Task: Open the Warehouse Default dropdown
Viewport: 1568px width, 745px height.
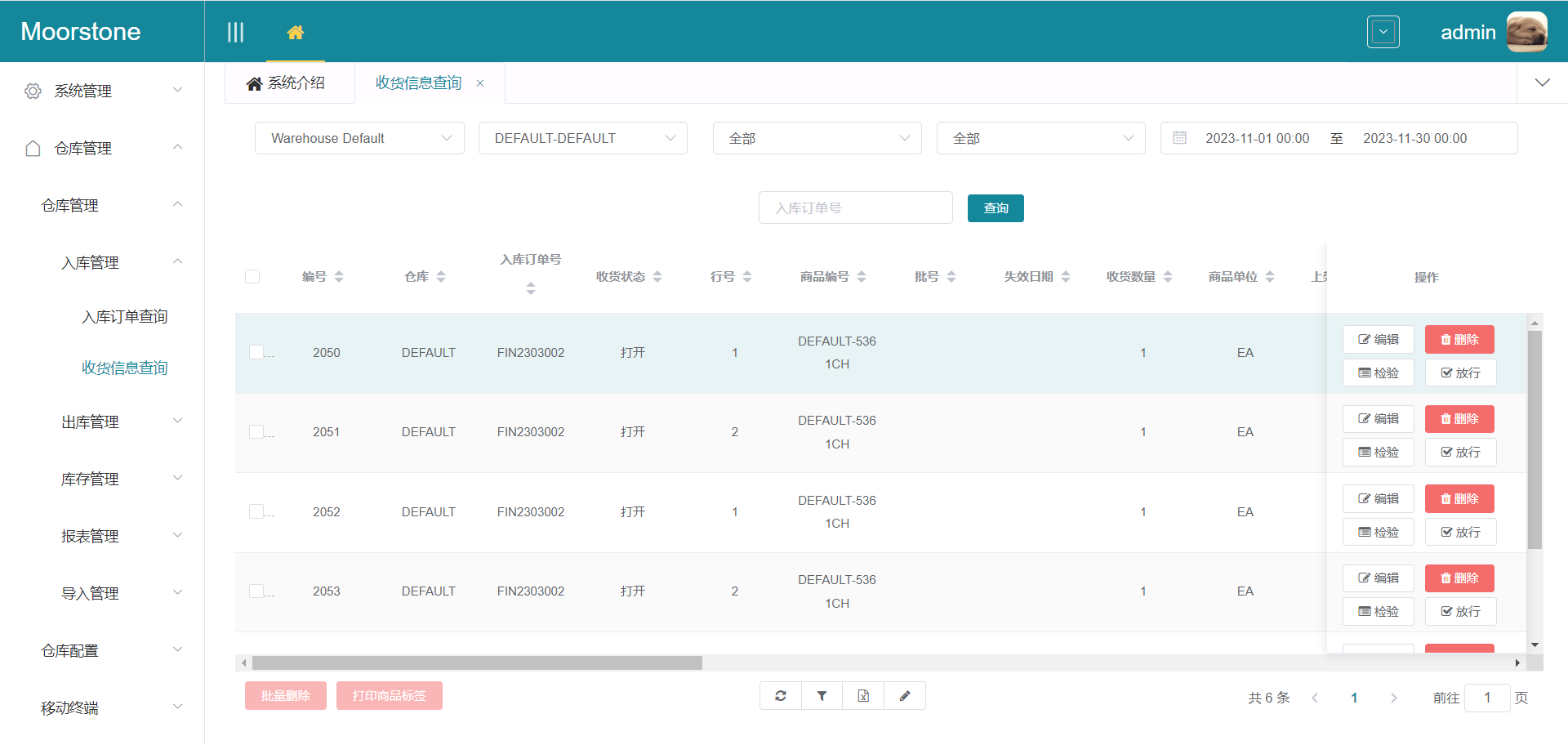Action: [359, 138]
